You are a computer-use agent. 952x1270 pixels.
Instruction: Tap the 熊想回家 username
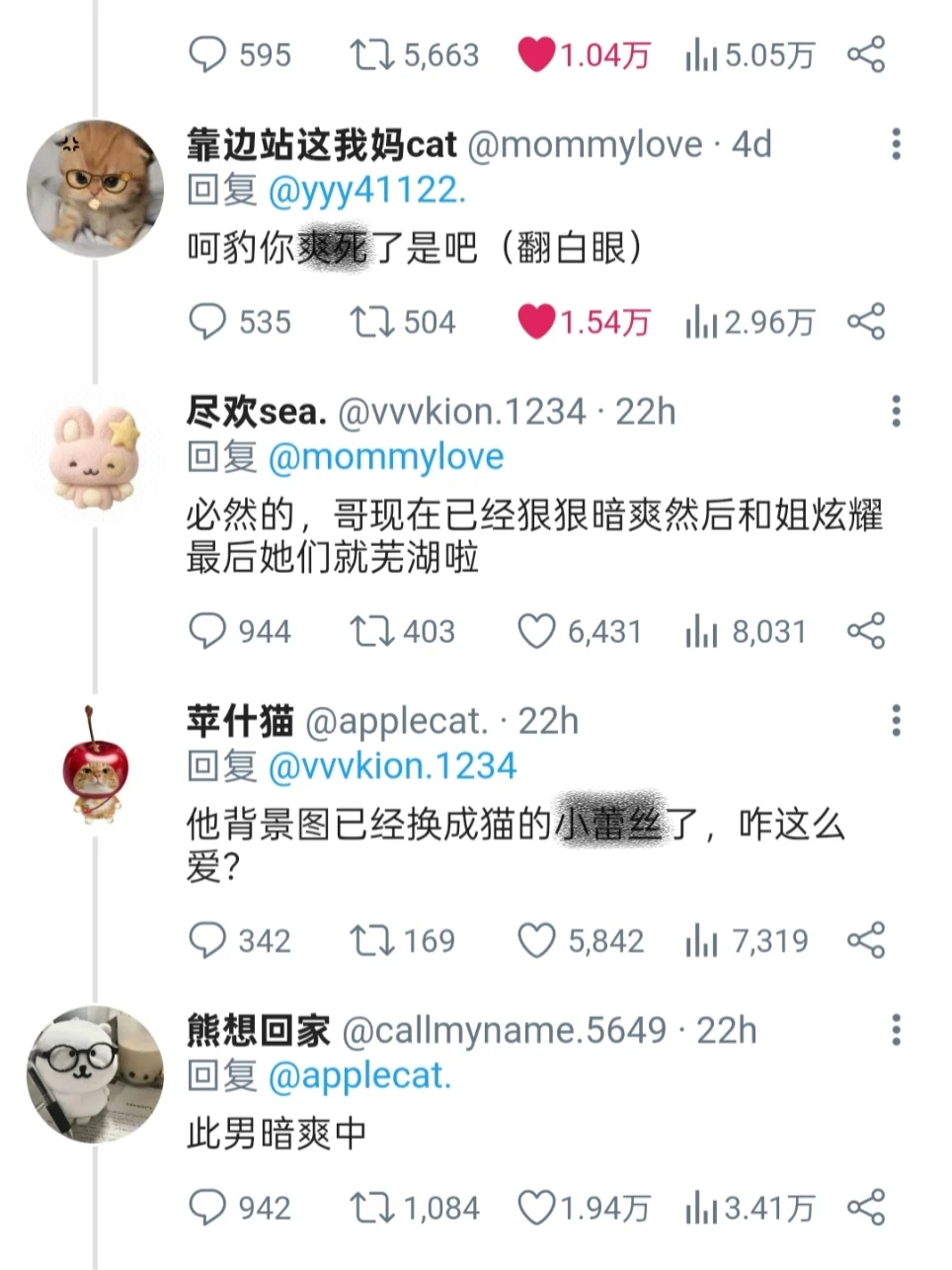tap(258, 1031)
